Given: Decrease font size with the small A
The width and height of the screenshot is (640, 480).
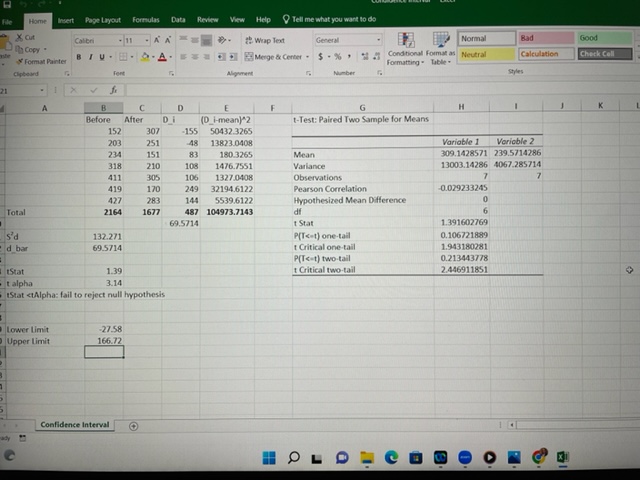Looking at the screenshot, I should (x=168, y=40).
